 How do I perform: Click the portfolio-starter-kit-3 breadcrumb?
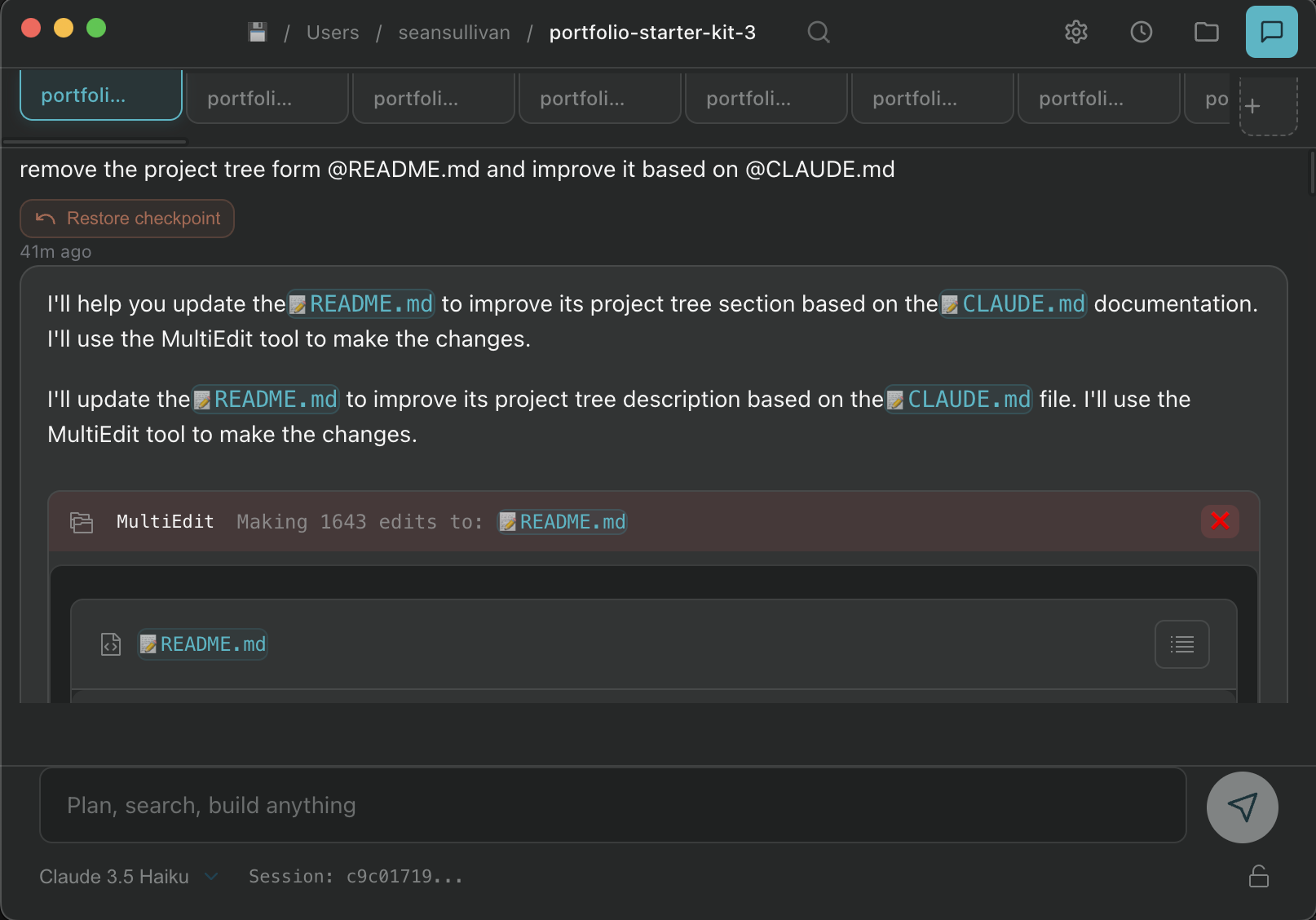coord(652,33)
